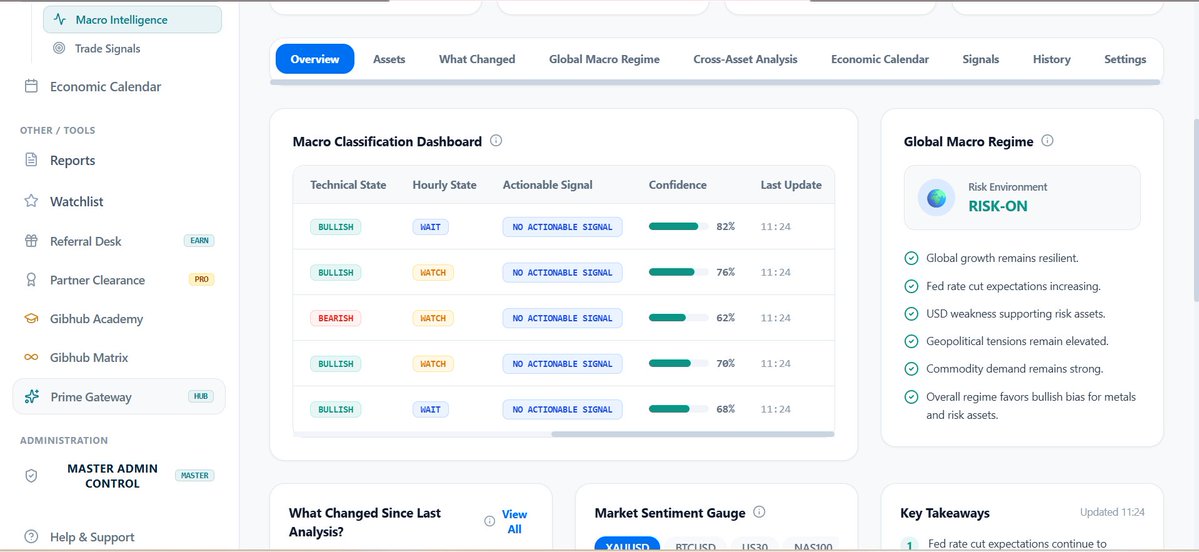Click info icon beside Market Sentiment Gauge

pos(759,512)
